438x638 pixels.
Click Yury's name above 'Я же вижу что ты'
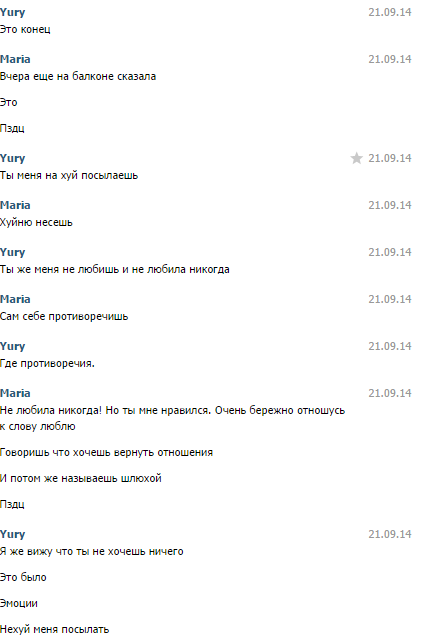pos(13,534)
